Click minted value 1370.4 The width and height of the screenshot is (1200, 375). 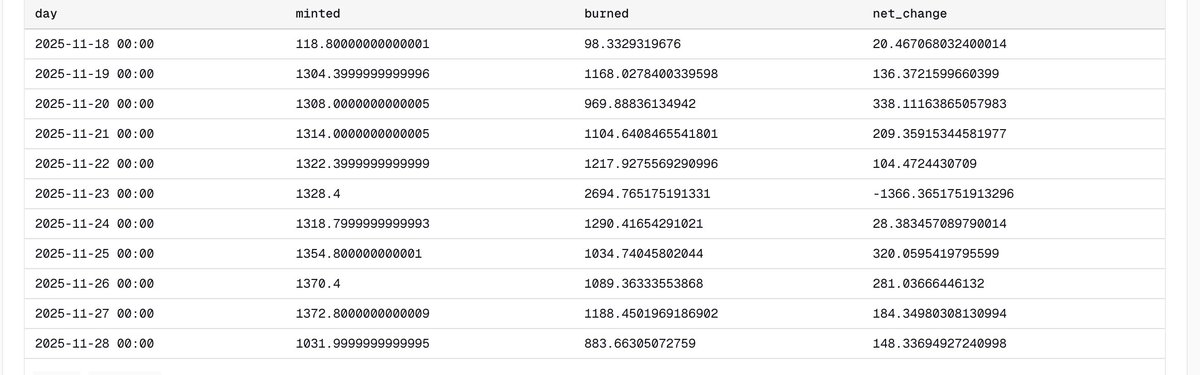[x=319, y=284]
